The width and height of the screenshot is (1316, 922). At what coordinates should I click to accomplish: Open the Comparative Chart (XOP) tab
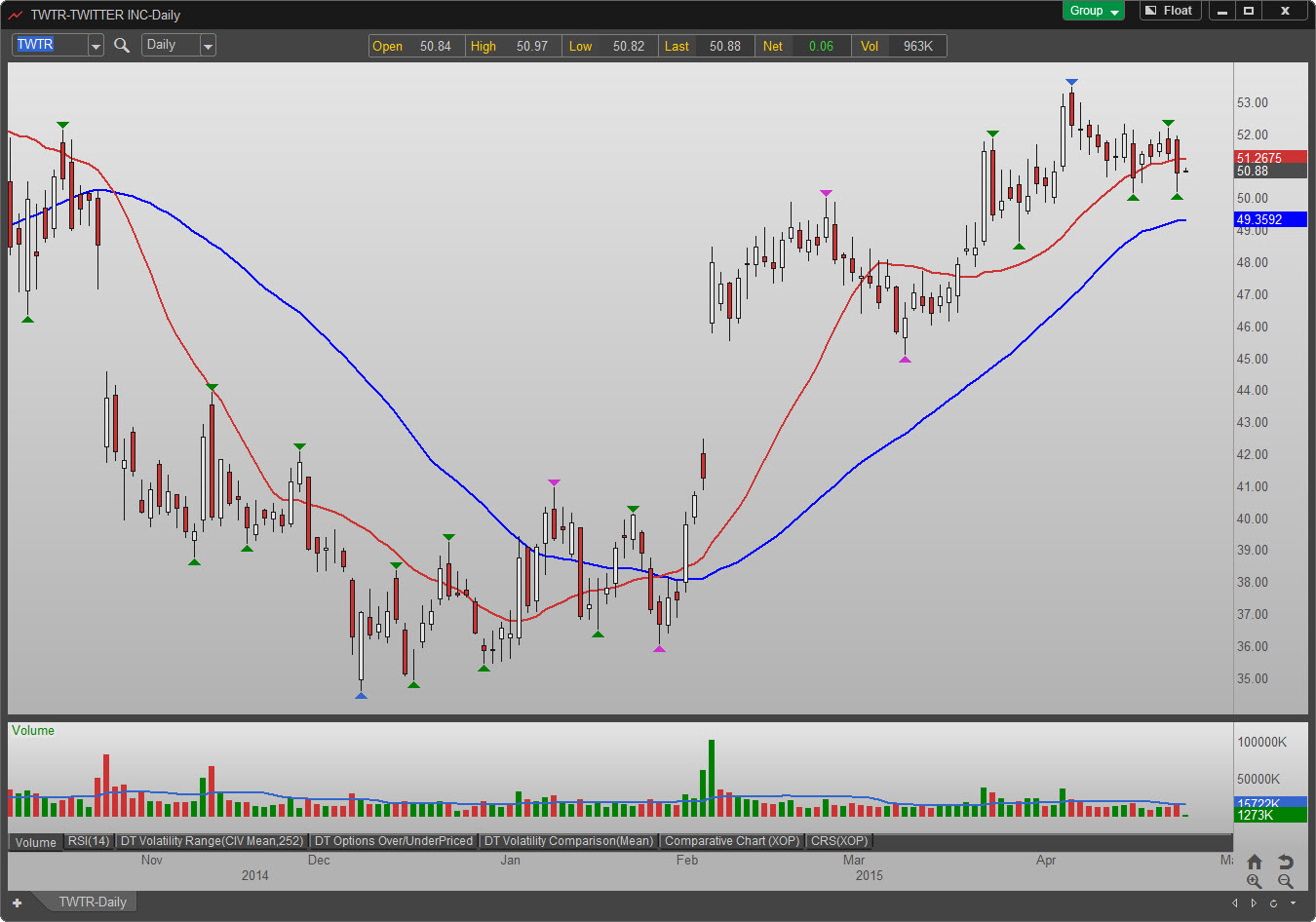[731, 841]
